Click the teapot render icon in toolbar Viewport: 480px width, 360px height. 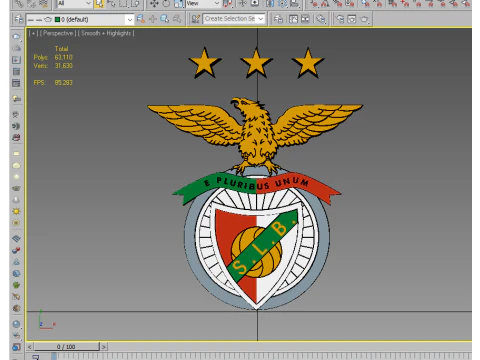pos(364,19)
